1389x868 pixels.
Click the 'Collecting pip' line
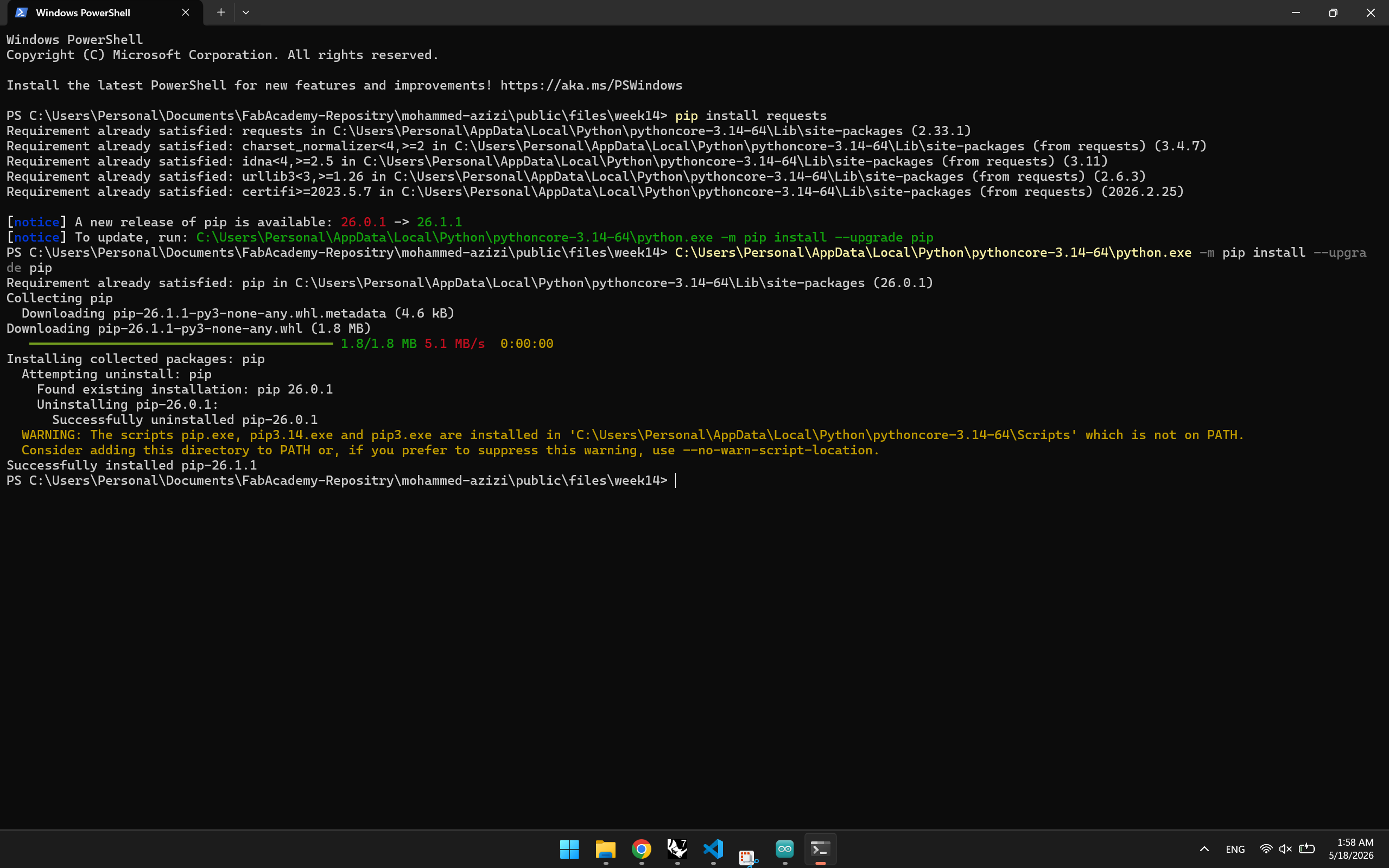(60, 299)
